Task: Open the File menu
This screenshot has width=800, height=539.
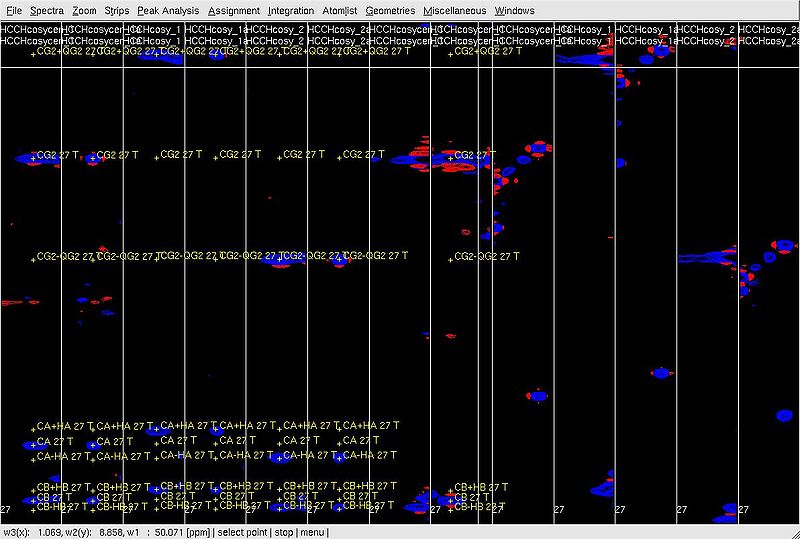Action: [14, 10]
